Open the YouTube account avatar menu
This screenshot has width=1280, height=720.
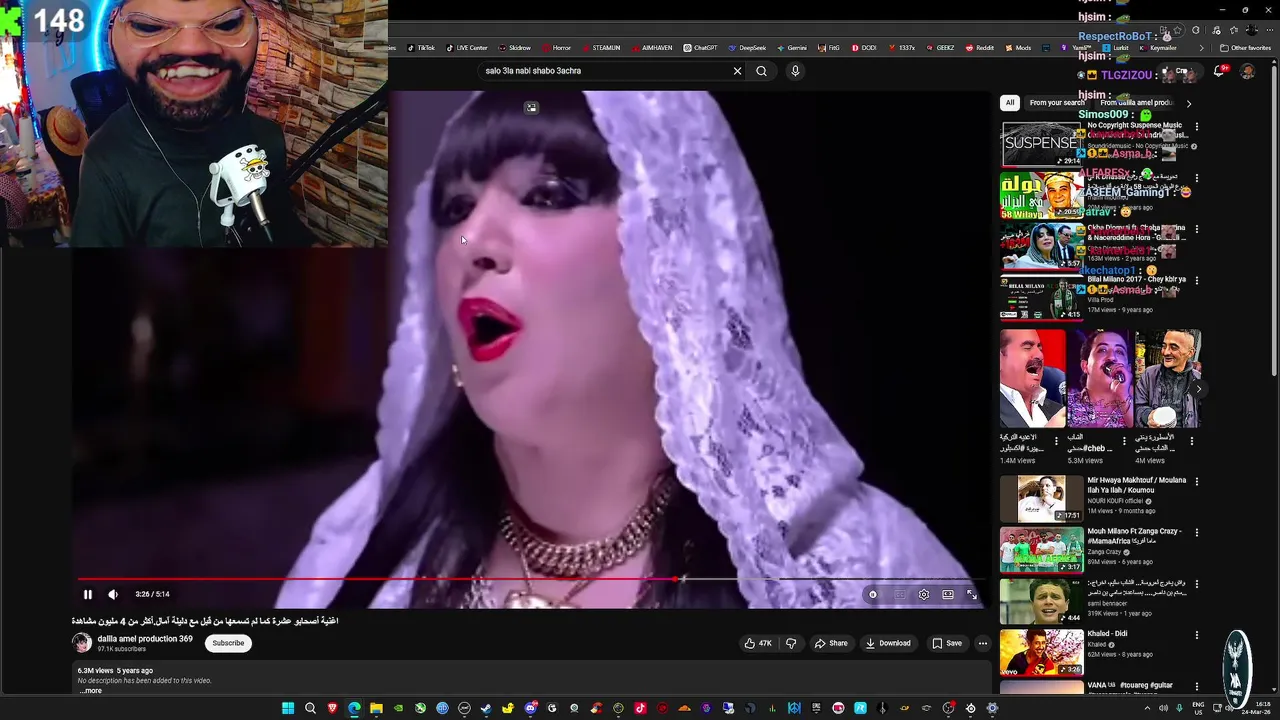pos(1247,71)
